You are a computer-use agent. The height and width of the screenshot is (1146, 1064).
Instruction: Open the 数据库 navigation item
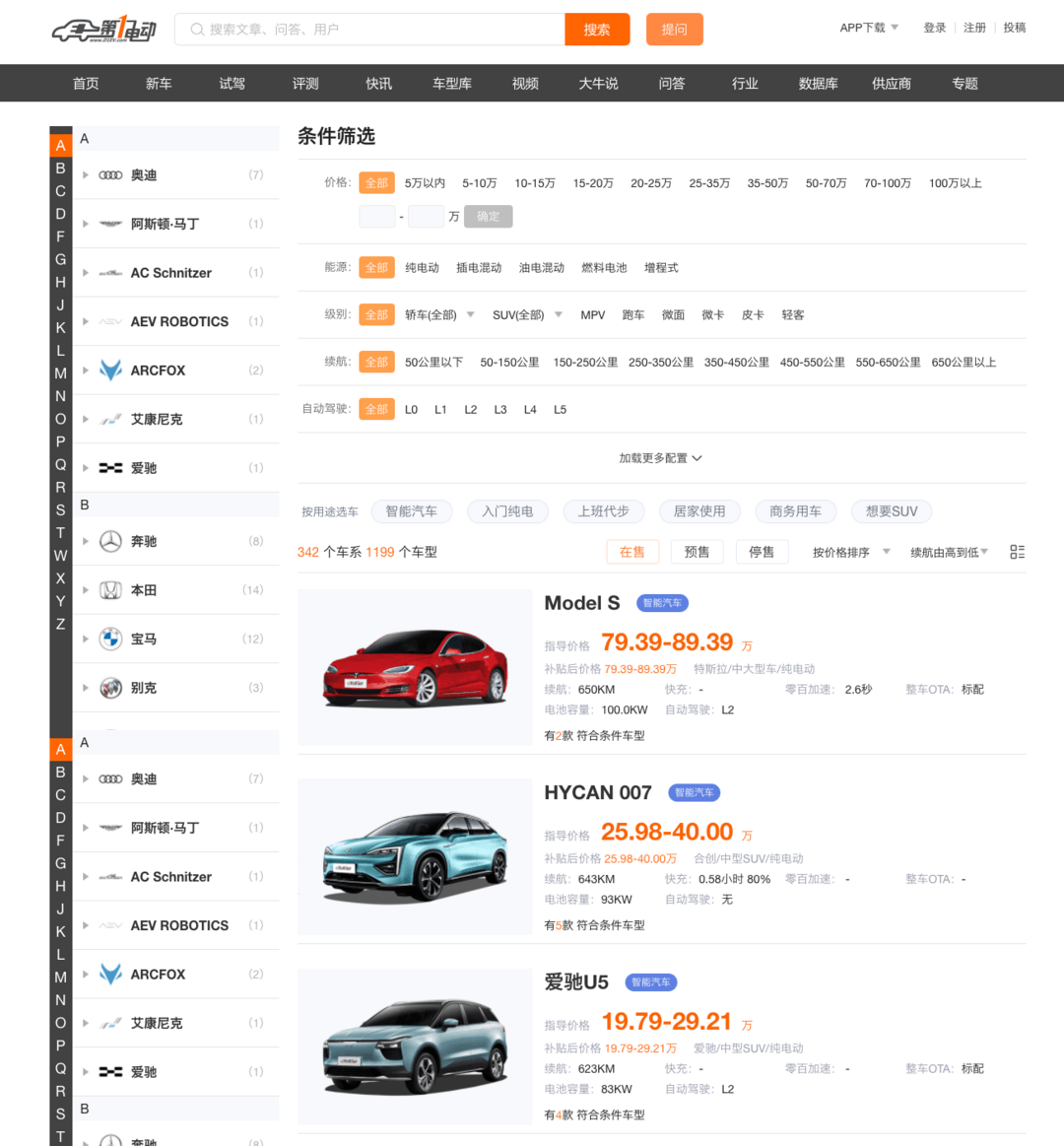click(819, 84)
